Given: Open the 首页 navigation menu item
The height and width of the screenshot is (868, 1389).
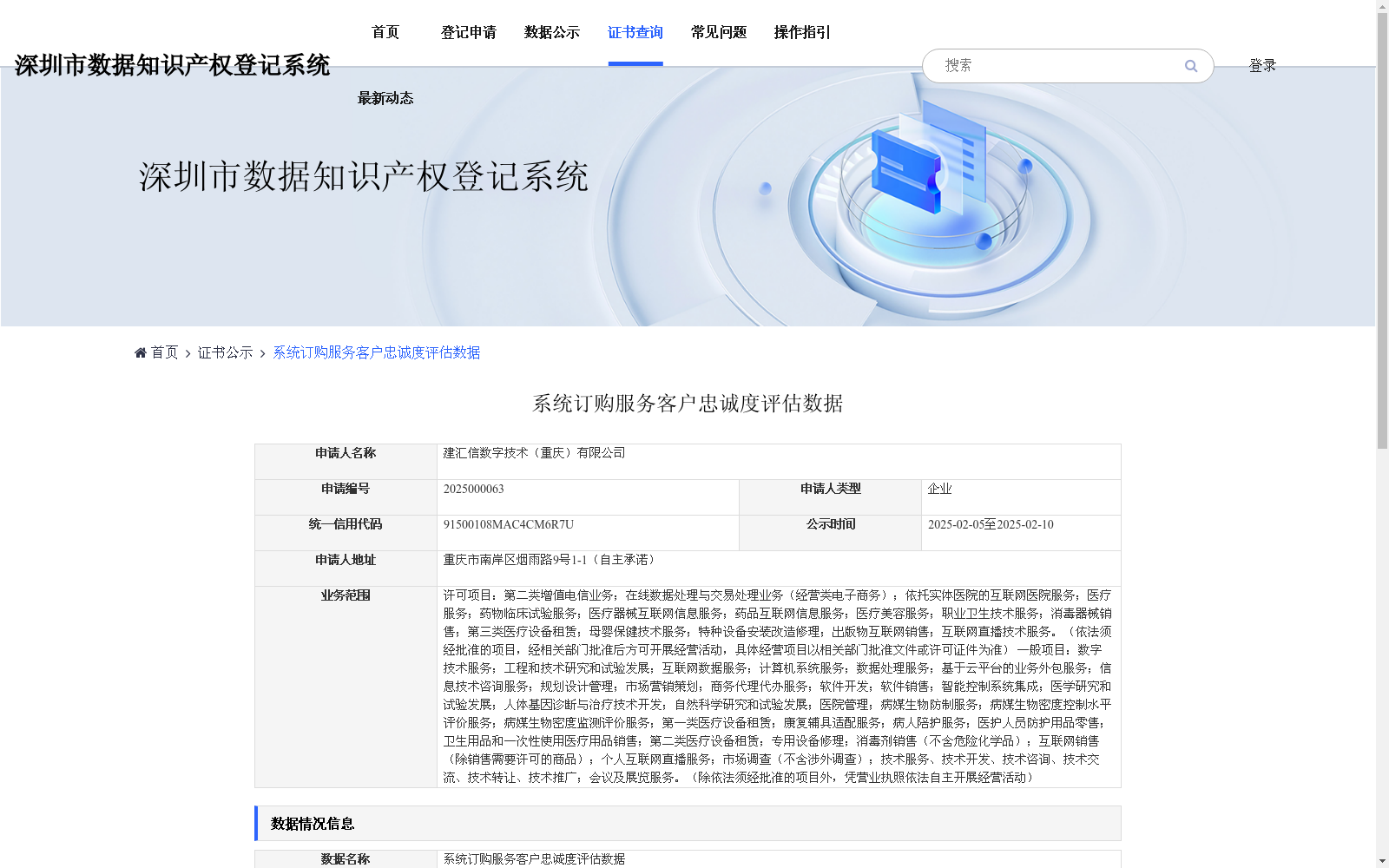Looking at the screenshot, I should tap(385, 32).
